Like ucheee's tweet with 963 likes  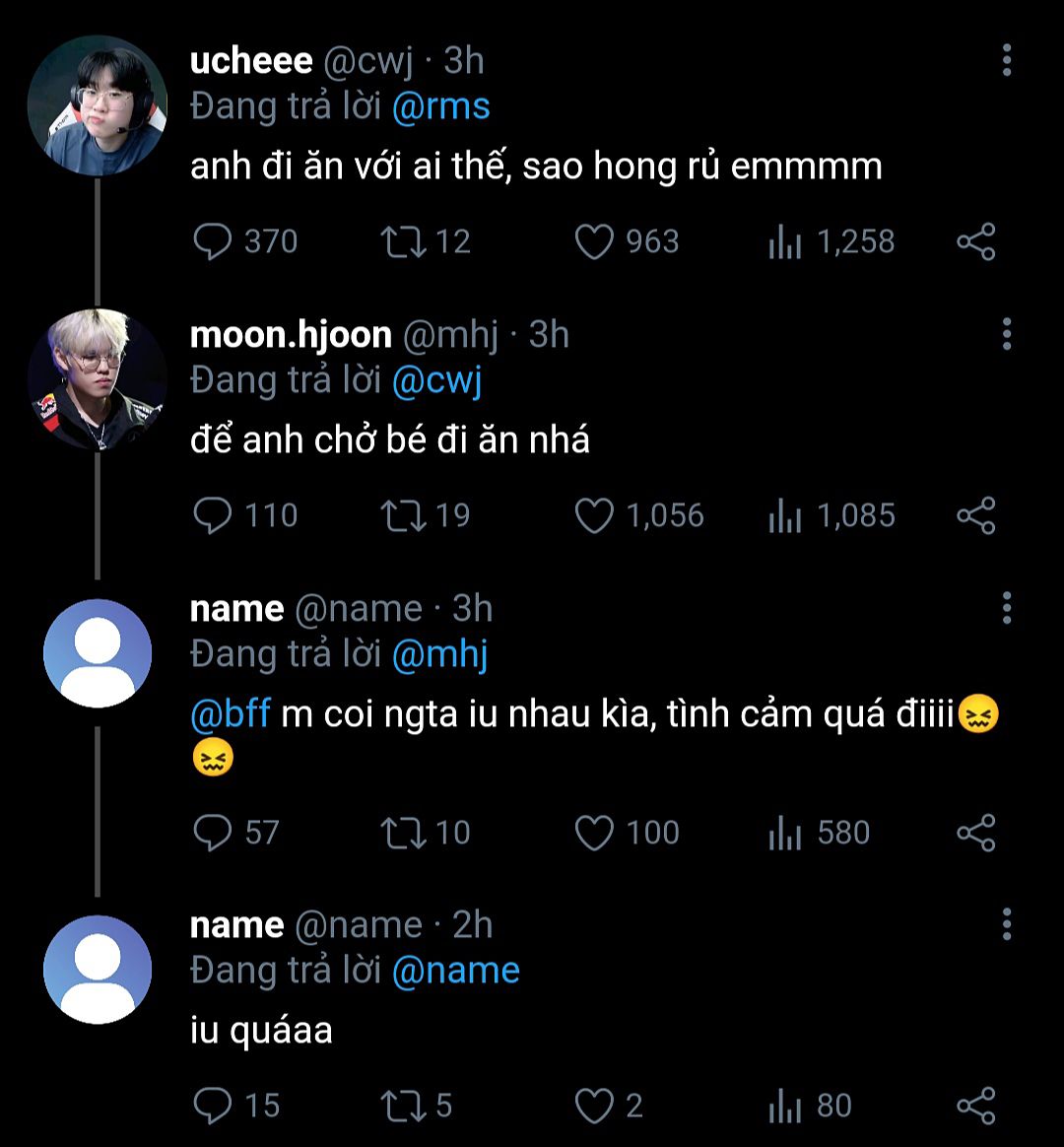click(x=594, y=241)
